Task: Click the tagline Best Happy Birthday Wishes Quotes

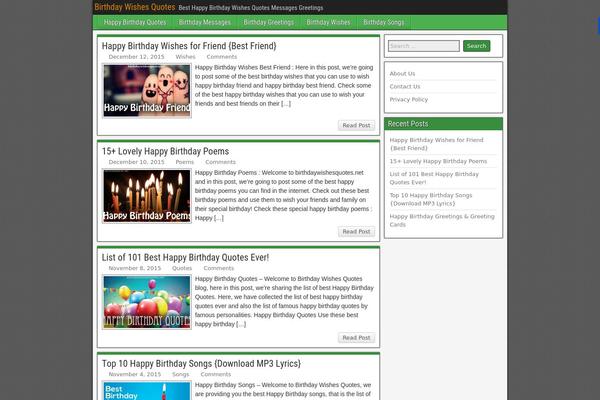Action: pyautogui.click(x=251, y=8)
